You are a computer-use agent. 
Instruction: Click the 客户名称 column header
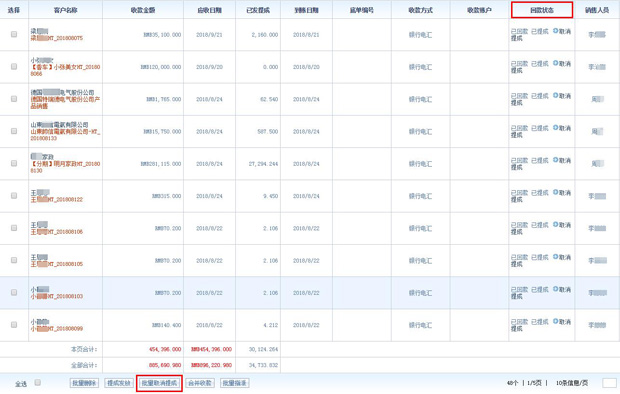click(66, 10)
